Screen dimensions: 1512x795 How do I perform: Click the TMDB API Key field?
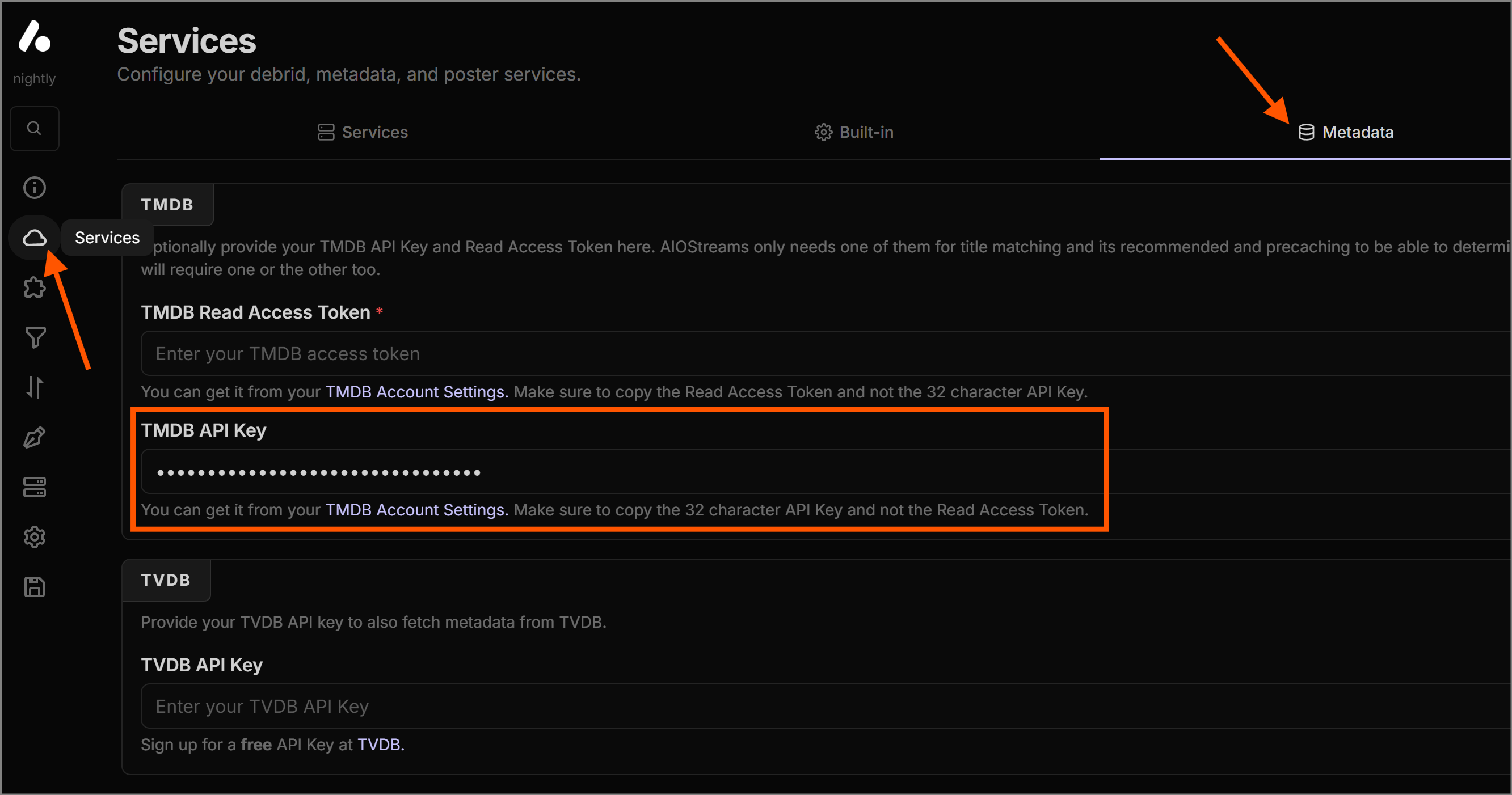tap(826, 472)
